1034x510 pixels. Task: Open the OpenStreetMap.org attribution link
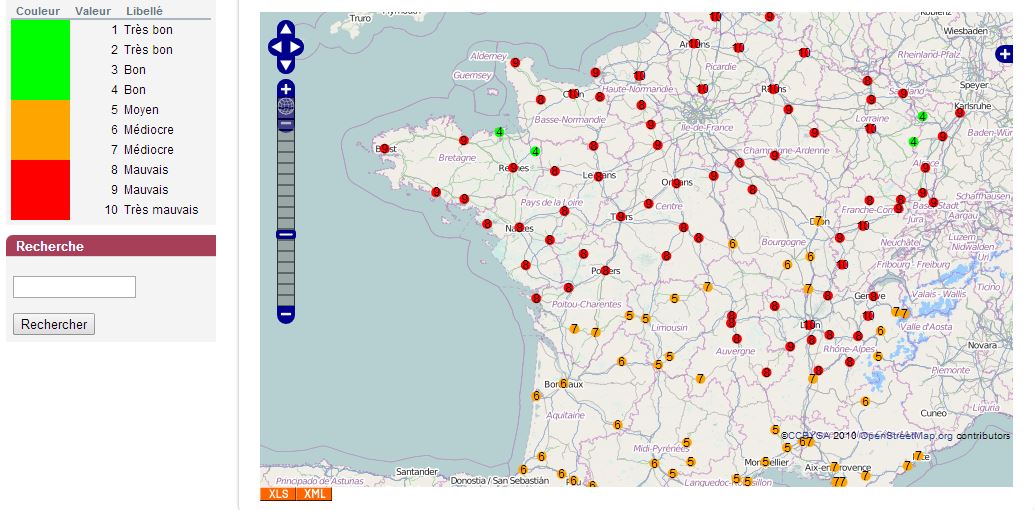(906, 436)
